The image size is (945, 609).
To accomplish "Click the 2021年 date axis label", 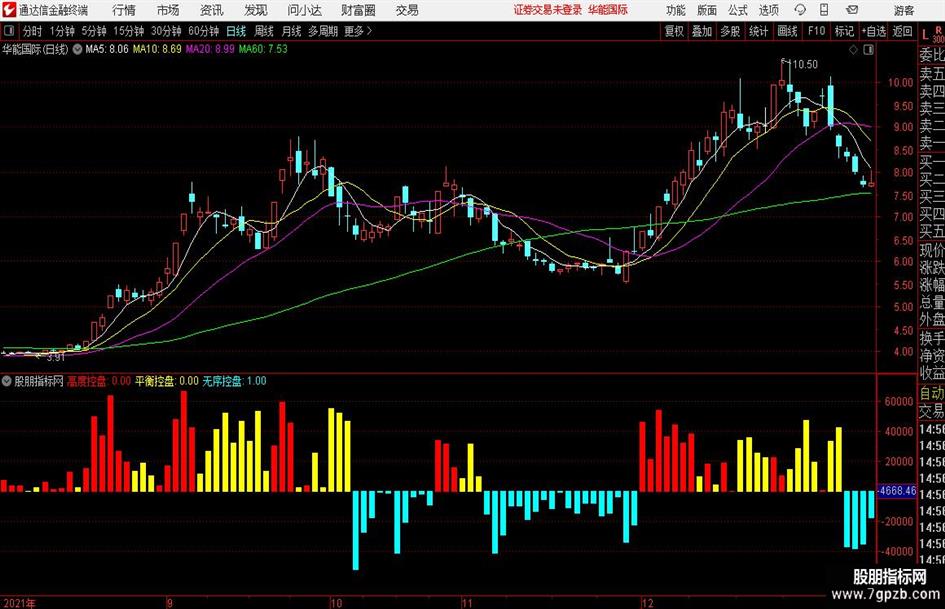I will [19, 603].
